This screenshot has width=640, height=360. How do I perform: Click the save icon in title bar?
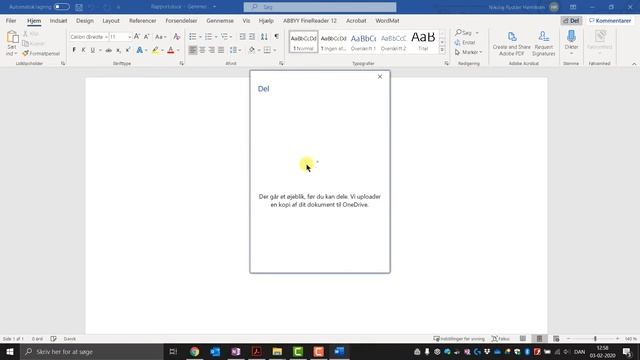79,7
